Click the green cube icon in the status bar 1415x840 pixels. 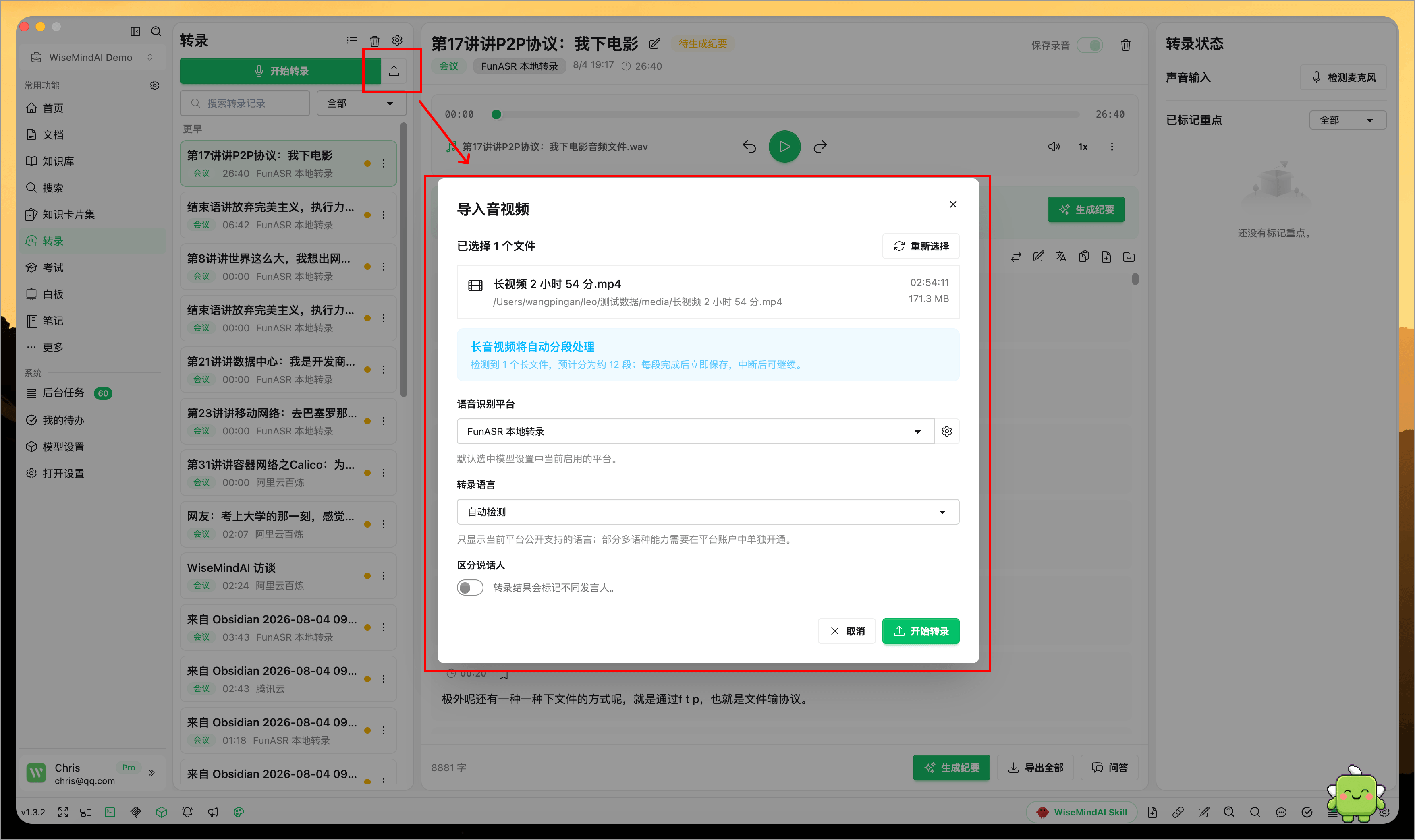[162, 812]
